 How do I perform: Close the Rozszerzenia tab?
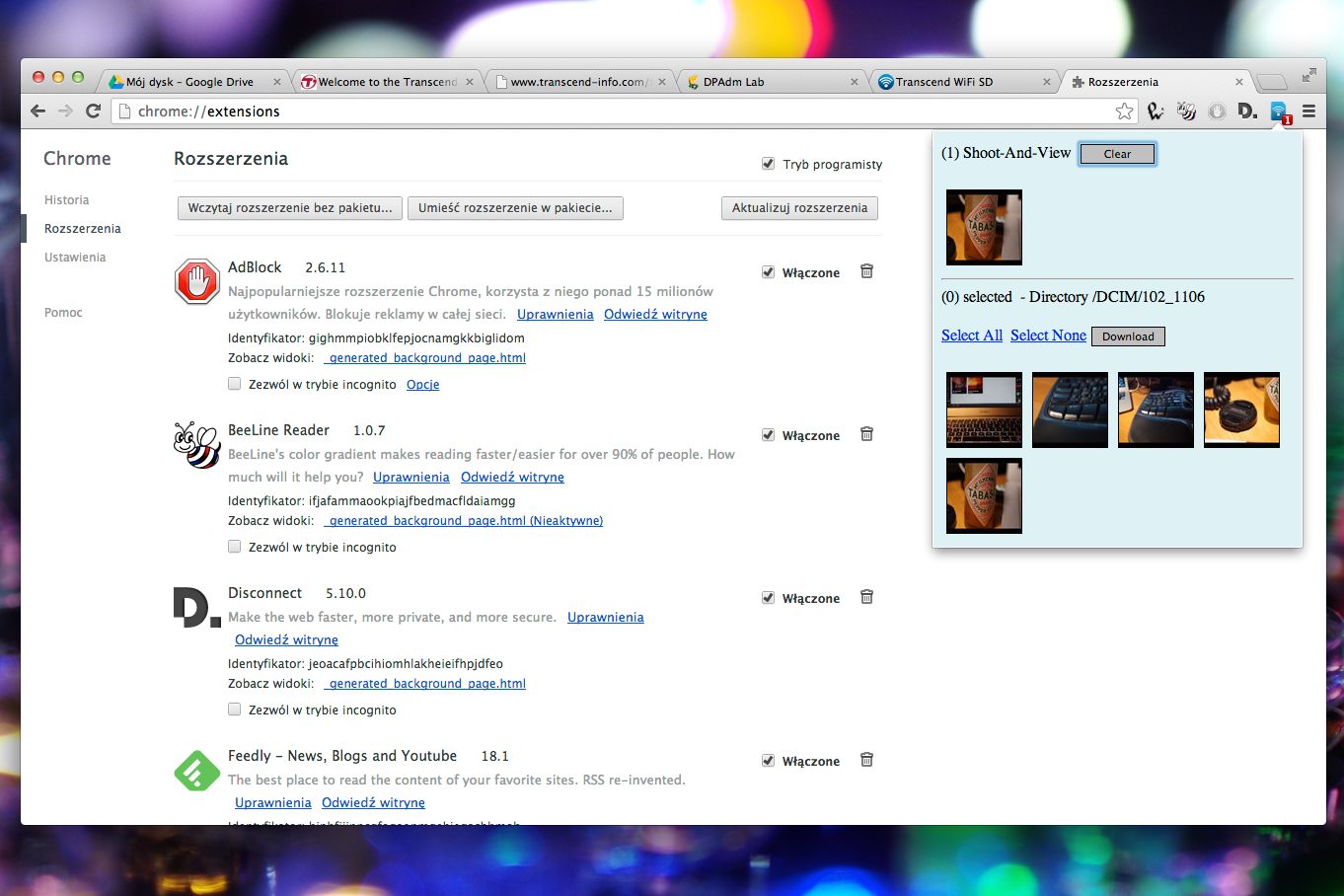tap(1239, 82)
